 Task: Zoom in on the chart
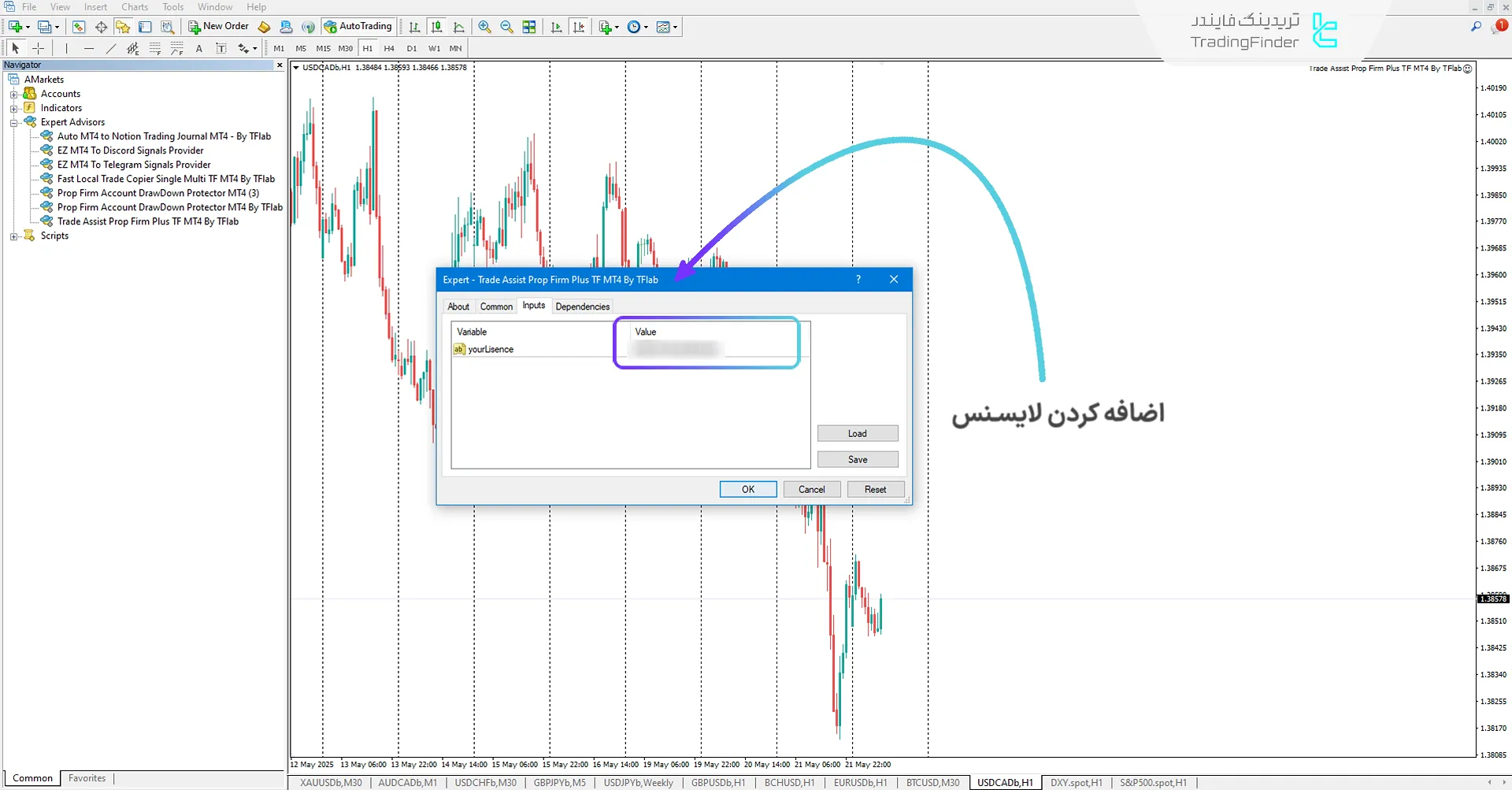click(485, 26)
